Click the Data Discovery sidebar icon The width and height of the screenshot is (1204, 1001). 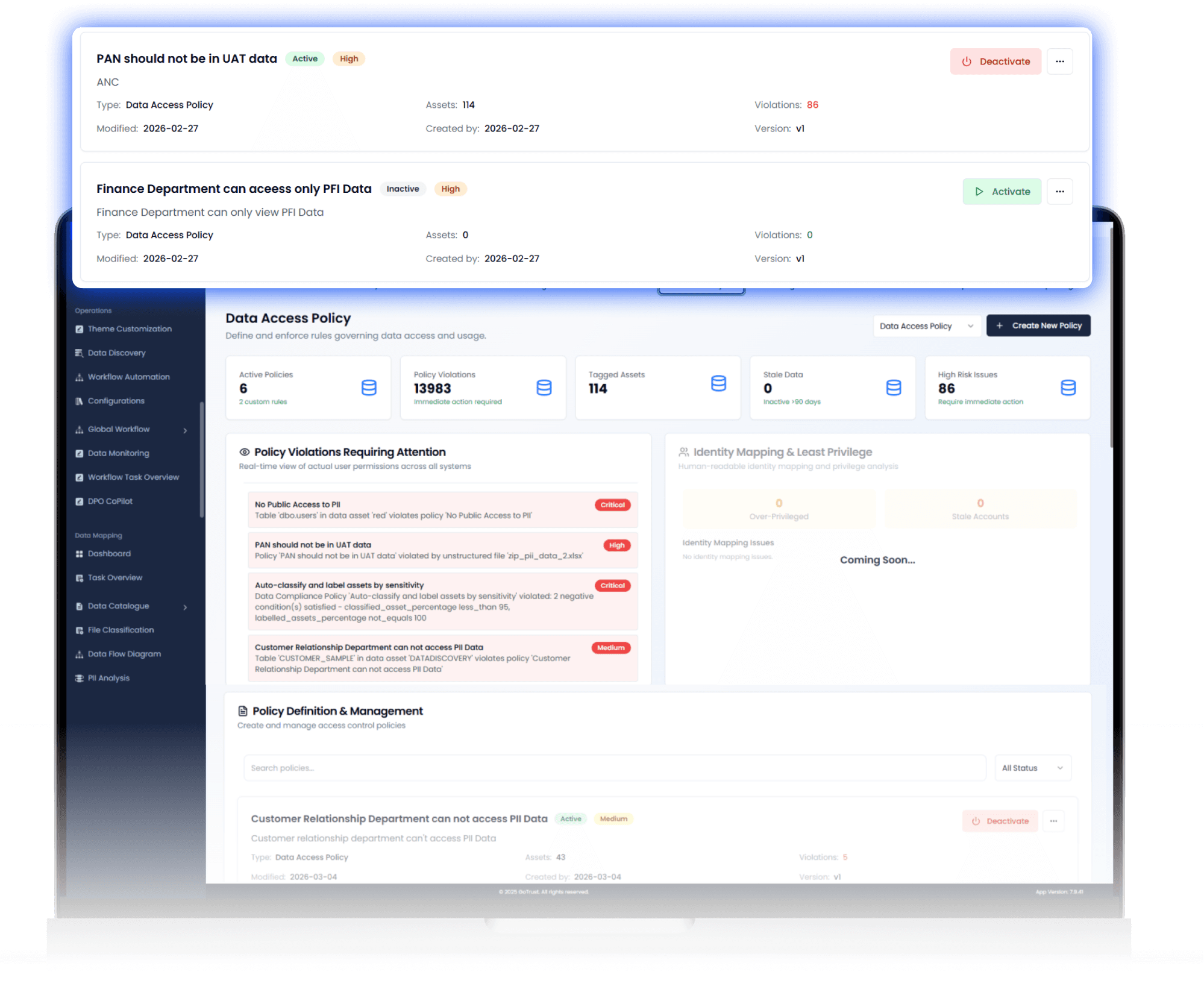79,353
